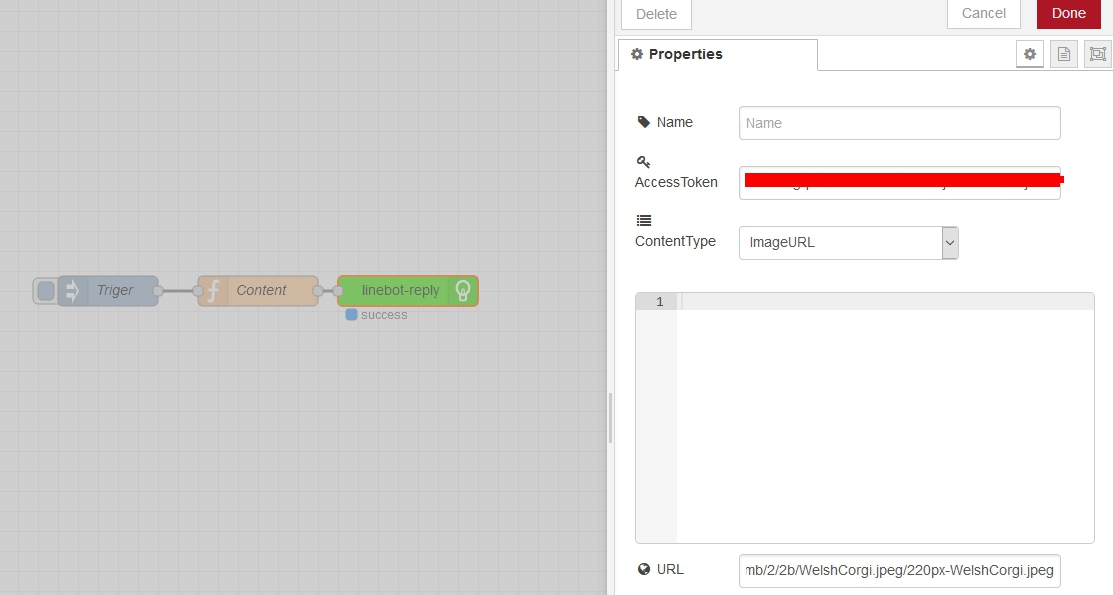Click the ContentType label
Screen dimensions: 1113x595
675,241
